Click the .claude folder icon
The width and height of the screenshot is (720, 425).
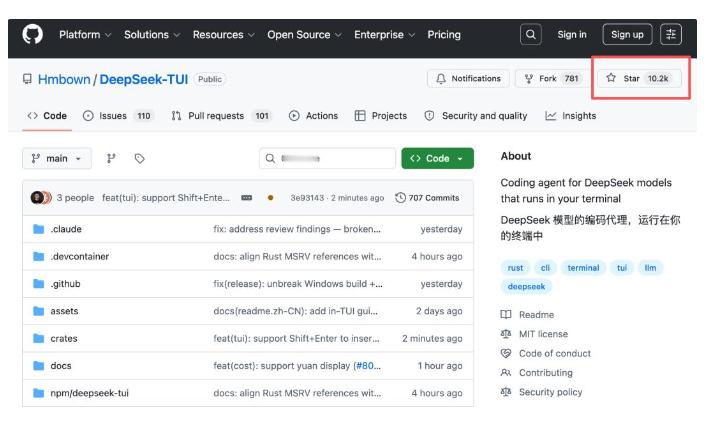(x=39, y=229)
